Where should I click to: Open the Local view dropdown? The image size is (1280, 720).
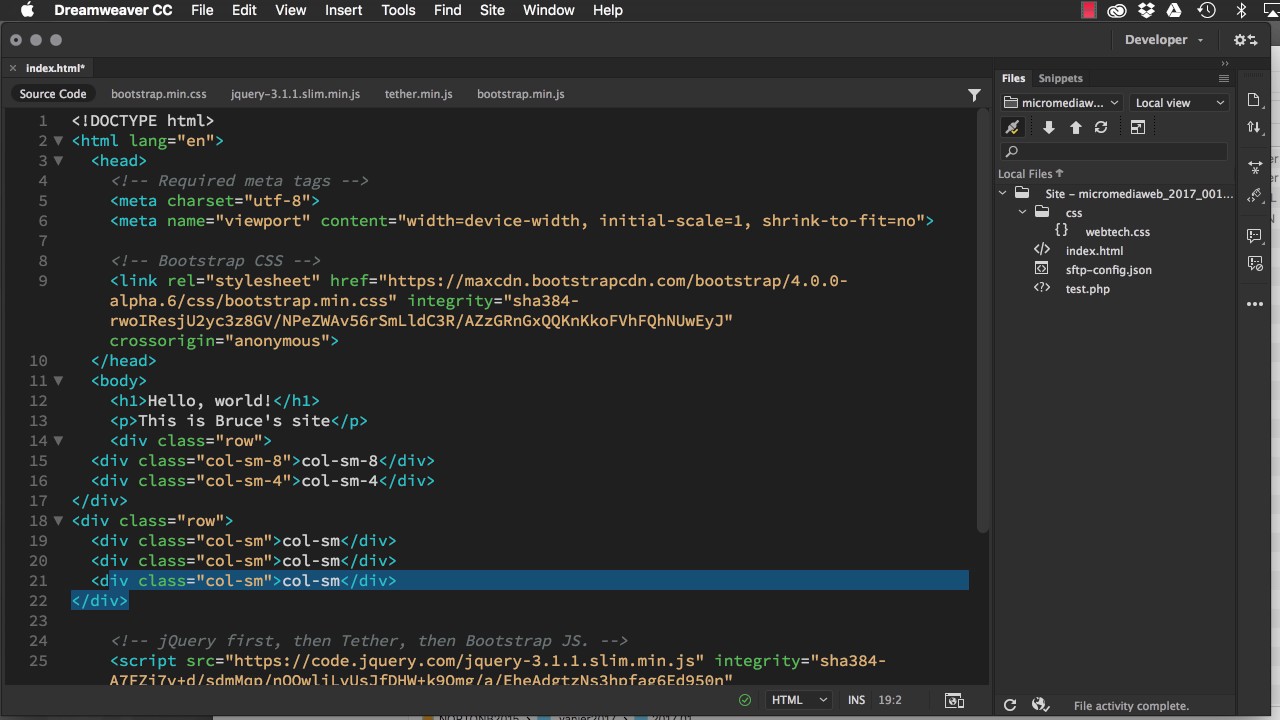1179,102
